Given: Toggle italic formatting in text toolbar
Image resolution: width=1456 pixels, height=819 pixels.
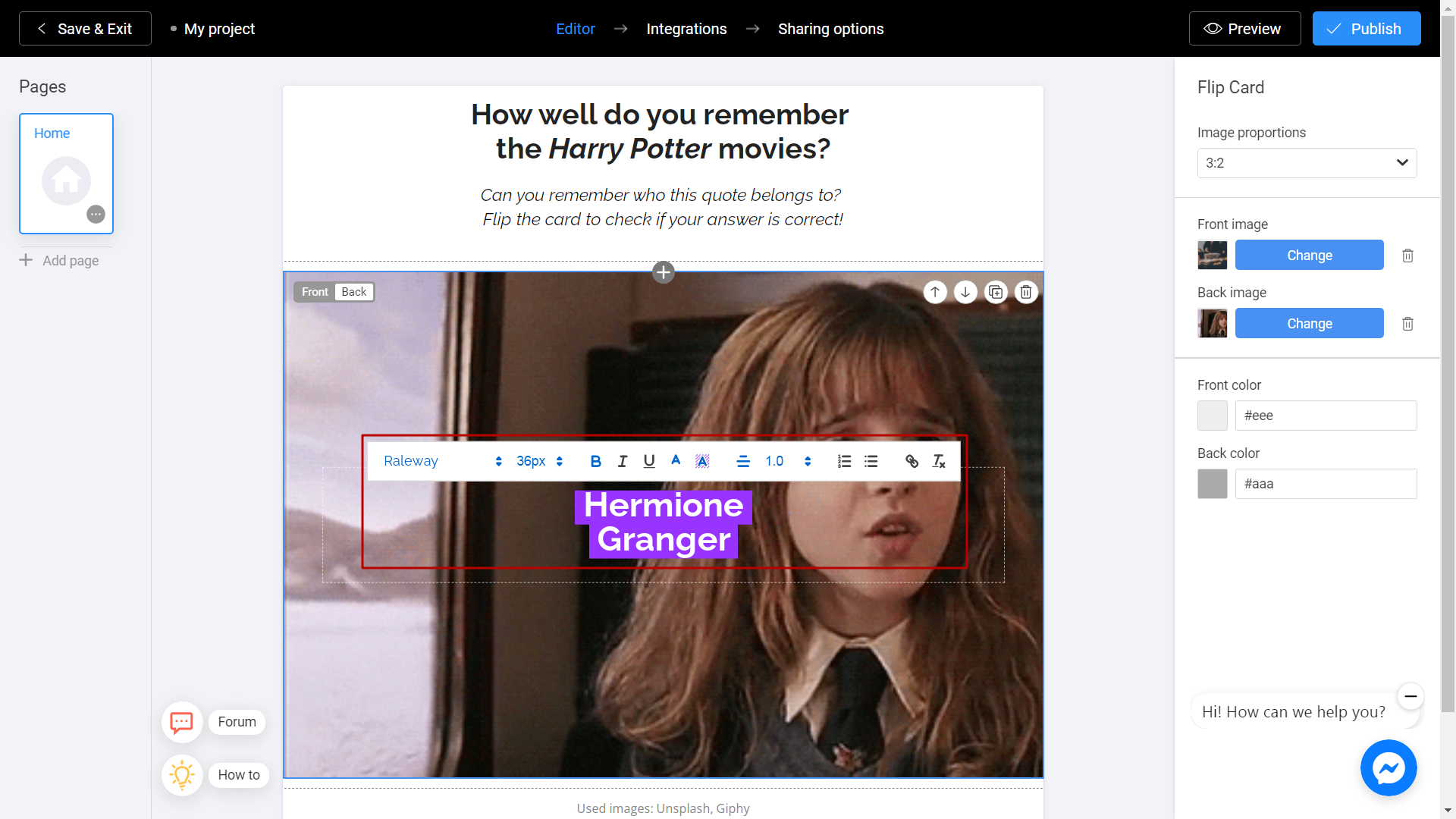Looking at the screenshot, I should [623, 461].
